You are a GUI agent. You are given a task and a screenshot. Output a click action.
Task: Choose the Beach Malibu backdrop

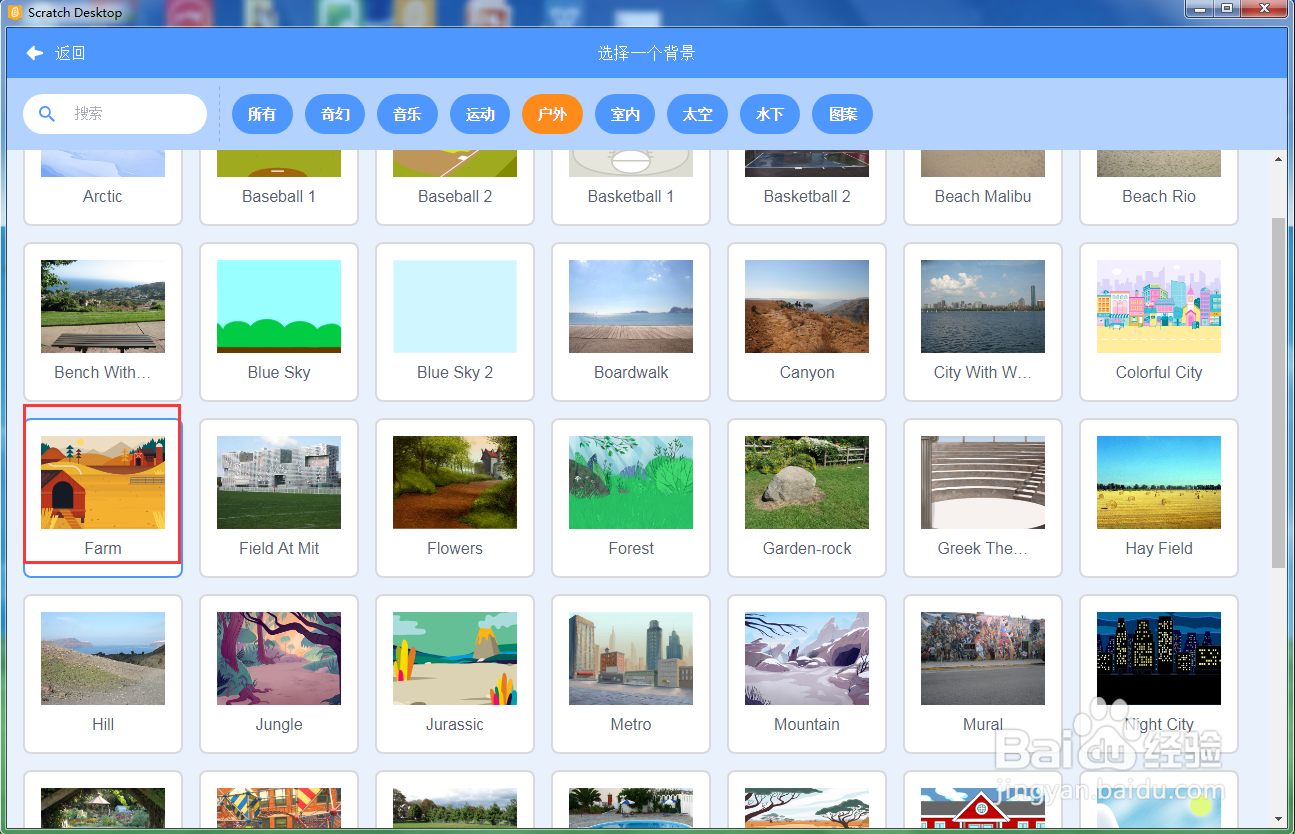pyautogui.click(x=983, y=187)
